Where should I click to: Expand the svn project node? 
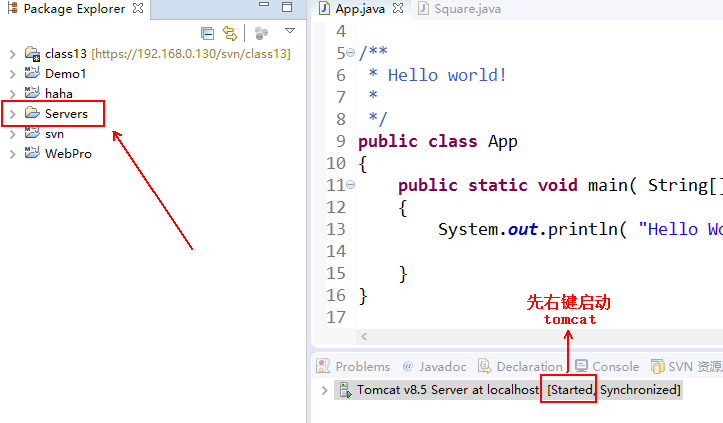click(x=12, y=134)
